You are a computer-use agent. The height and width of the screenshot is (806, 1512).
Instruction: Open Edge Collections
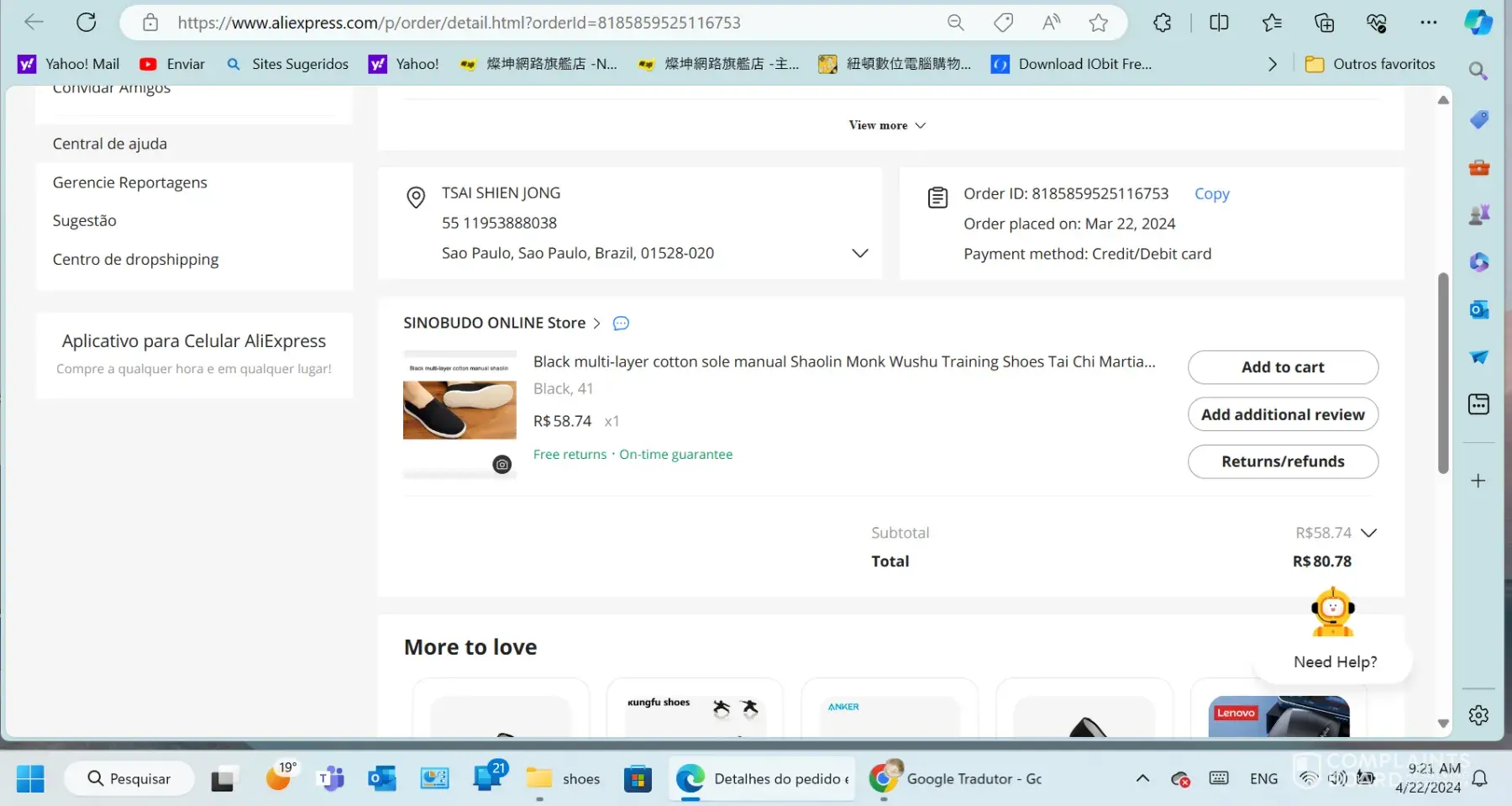click(x=1324, y=23)
